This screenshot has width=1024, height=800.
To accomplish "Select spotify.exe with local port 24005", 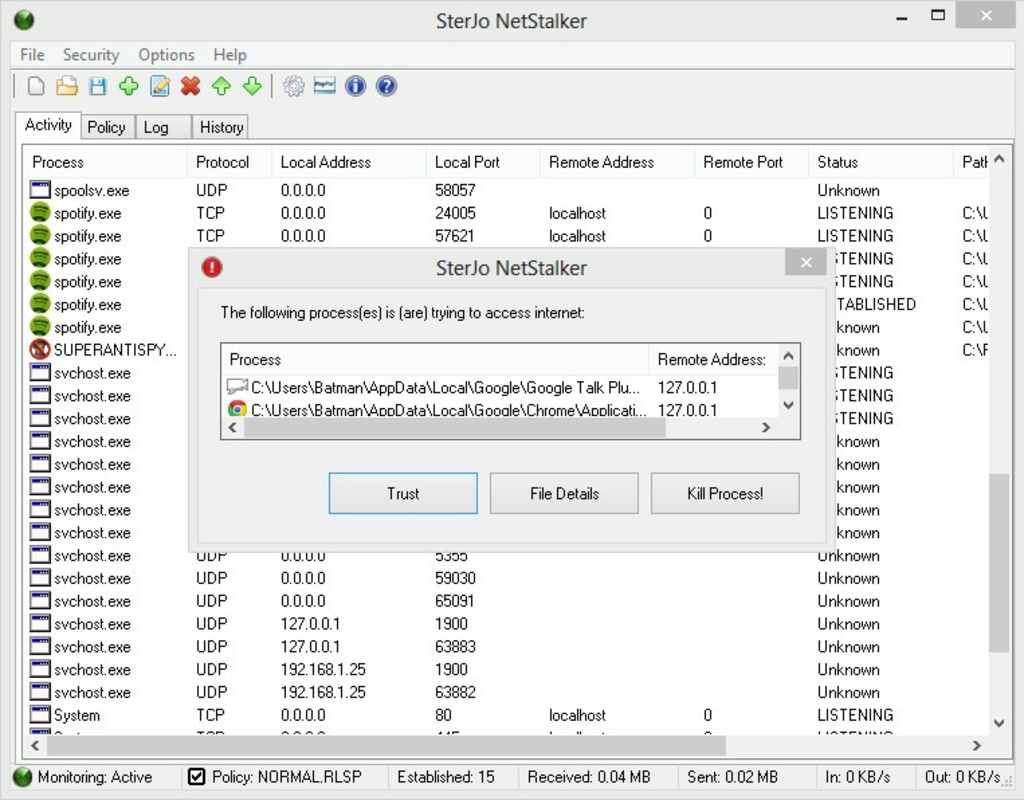I will click(x=507, y=213).
